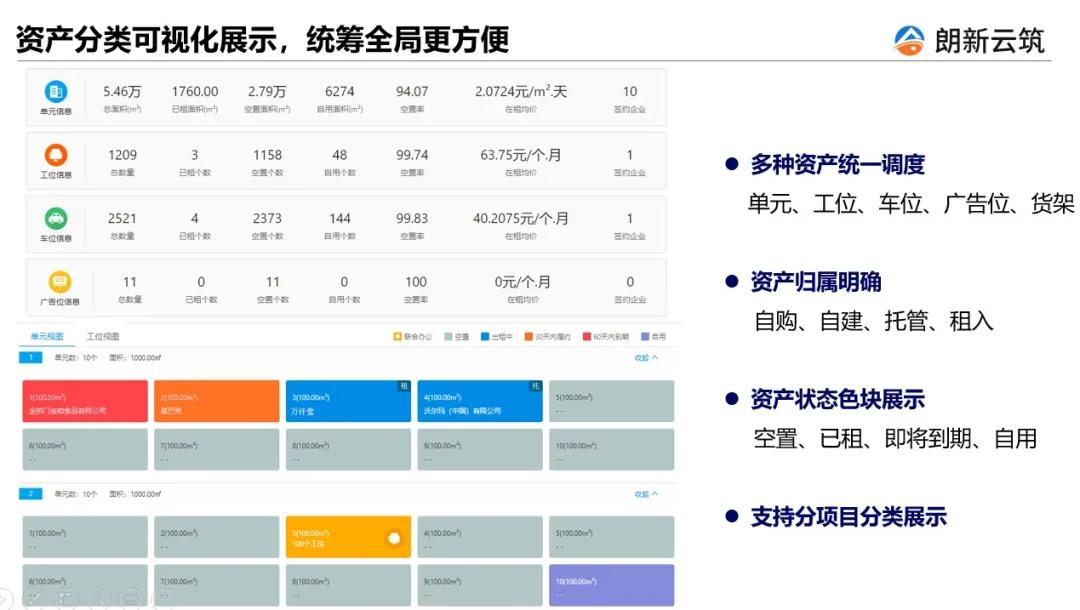Open the red unit 1 tile on floor 1

click(84, 401)
